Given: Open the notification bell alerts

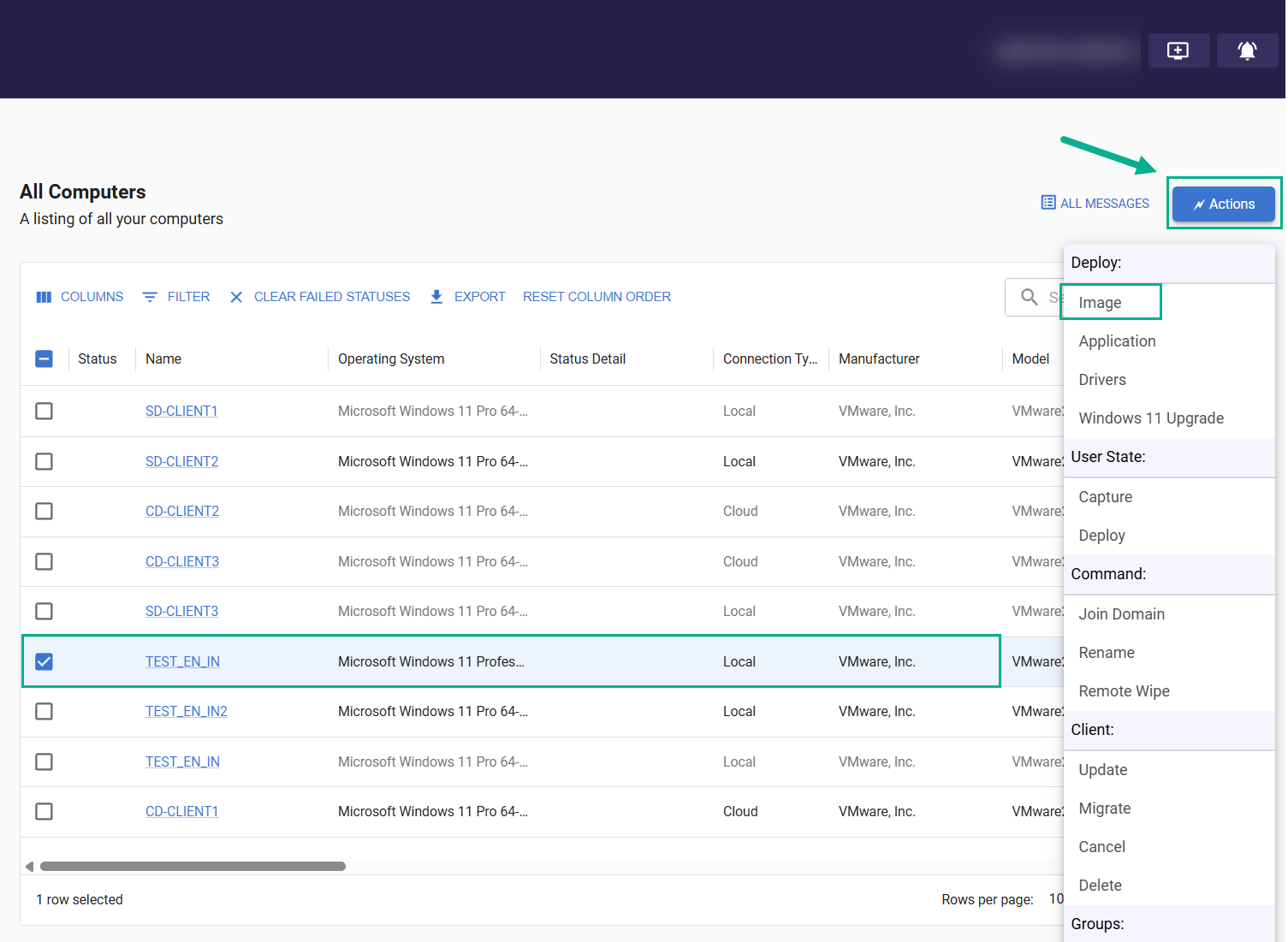Looking at the screenshot, I should (x=1247, y=50).
